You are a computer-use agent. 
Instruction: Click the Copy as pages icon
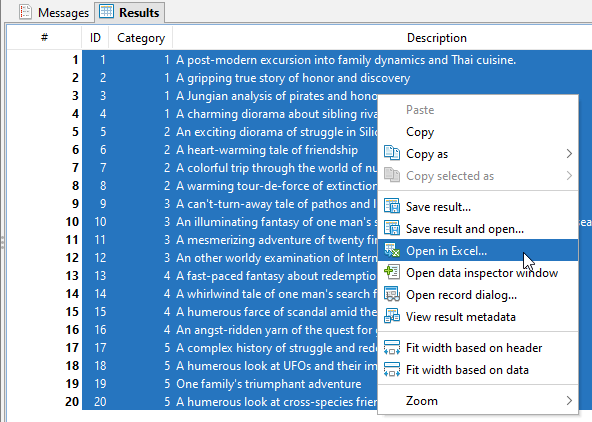pos(392,153)
